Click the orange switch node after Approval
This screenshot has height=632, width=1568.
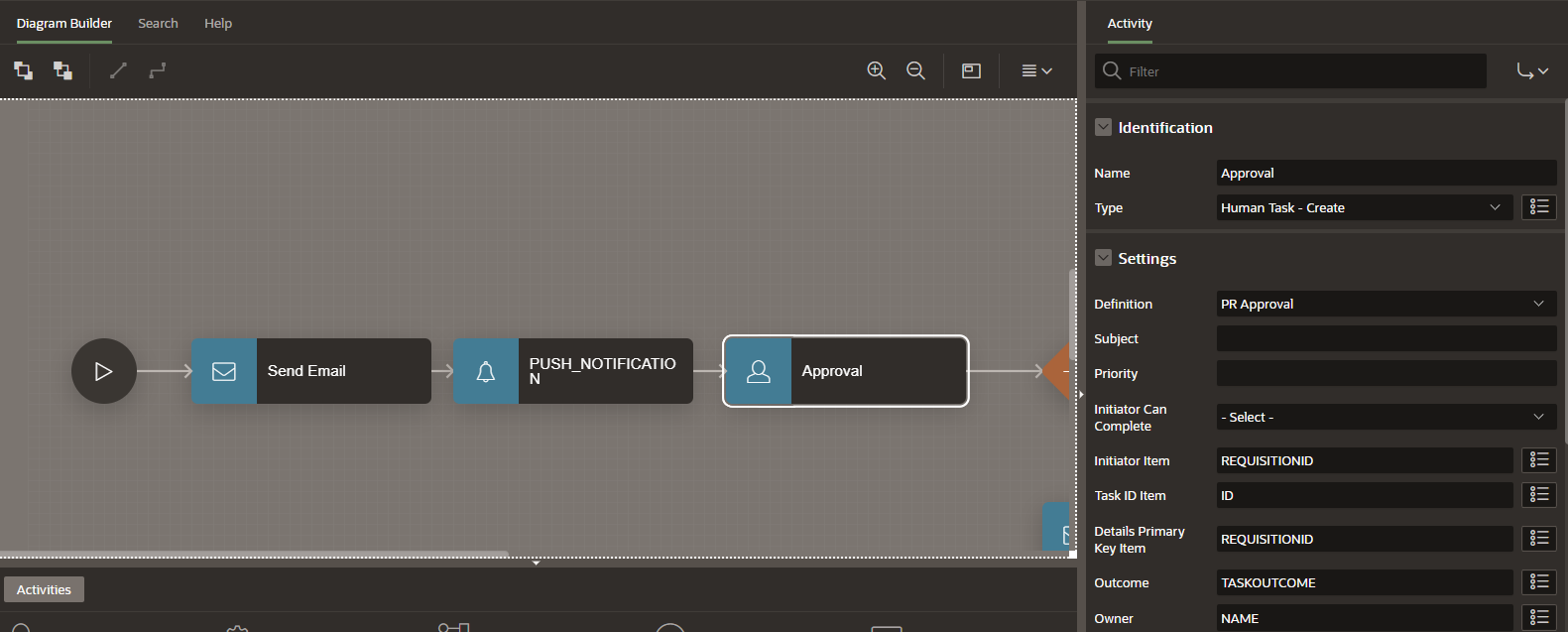tap(1056, 371)
